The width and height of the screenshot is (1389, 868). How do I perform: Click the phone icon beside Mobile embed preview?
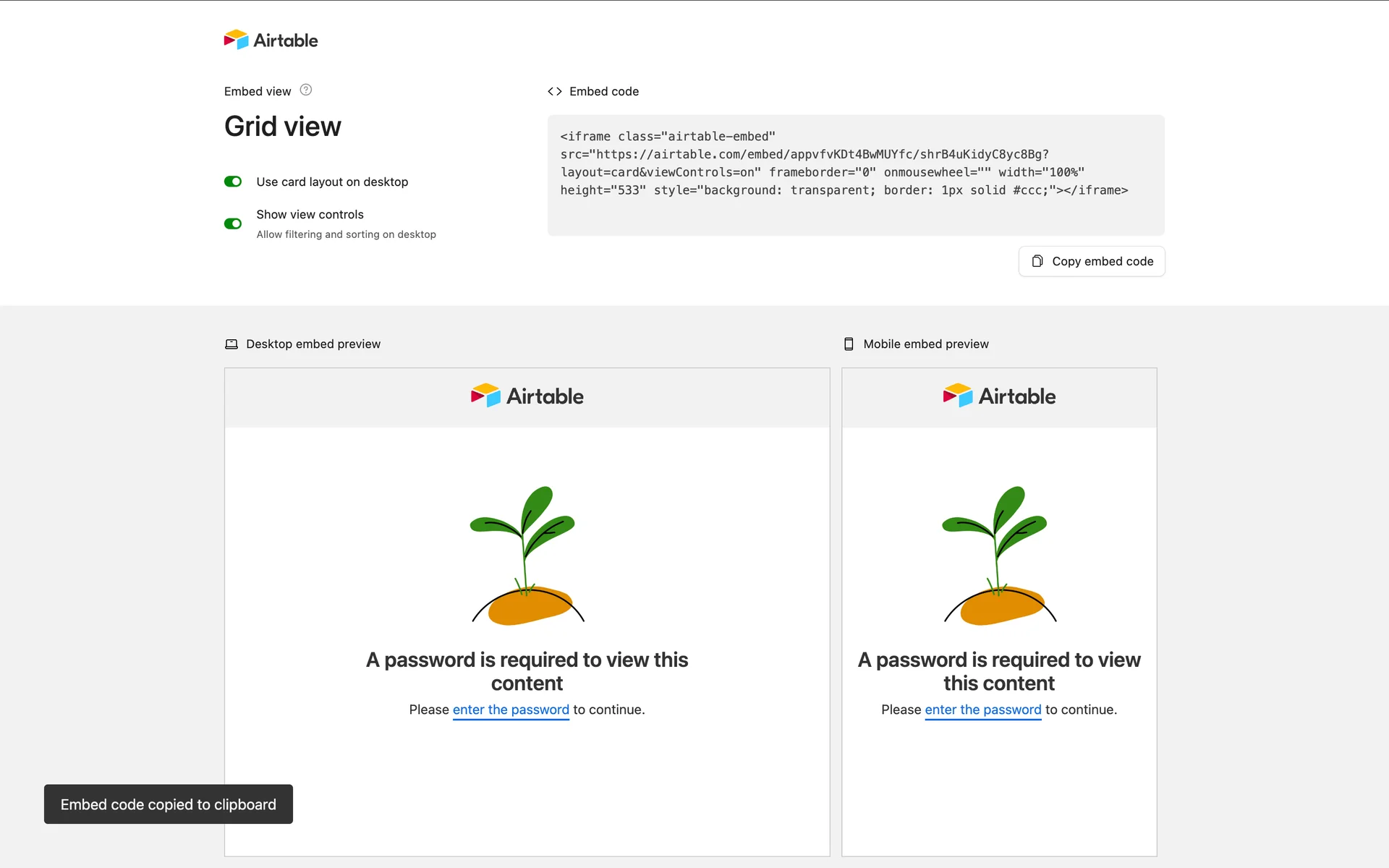click(x=849, y=344)
